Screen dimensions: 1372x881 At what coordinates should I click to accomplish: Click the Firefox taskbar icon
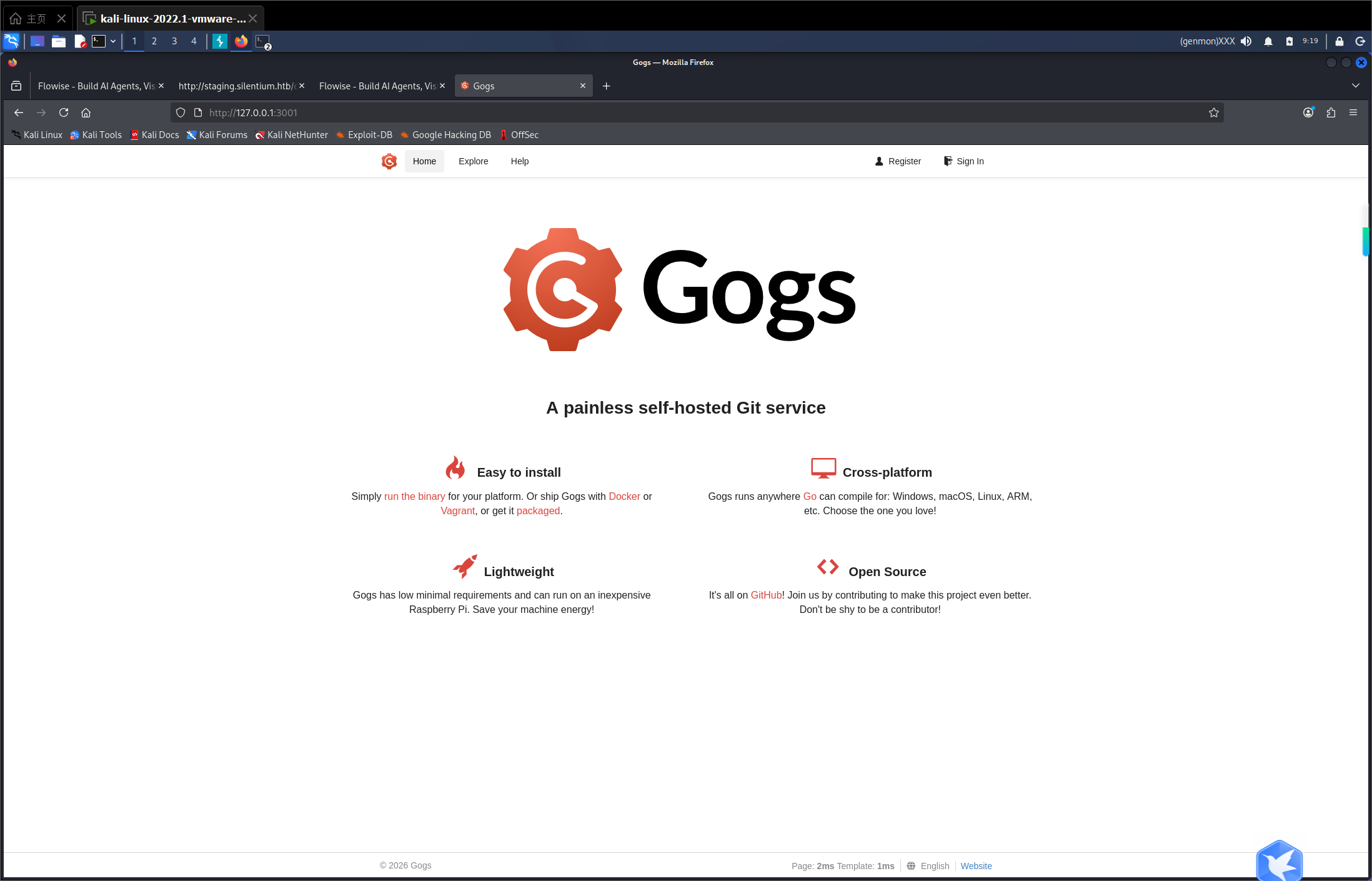coord(241,41)
